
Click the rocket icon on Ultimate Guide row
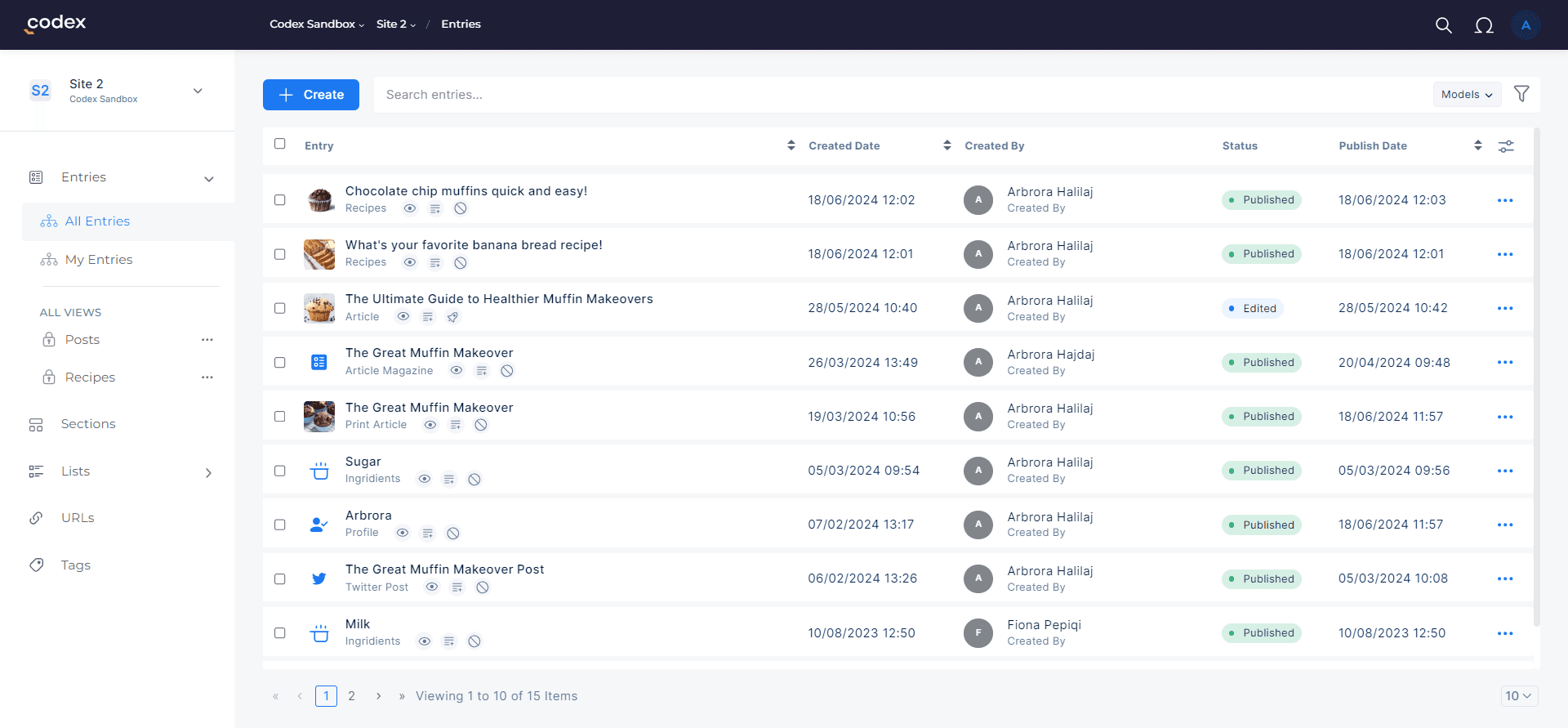point(453,317)
